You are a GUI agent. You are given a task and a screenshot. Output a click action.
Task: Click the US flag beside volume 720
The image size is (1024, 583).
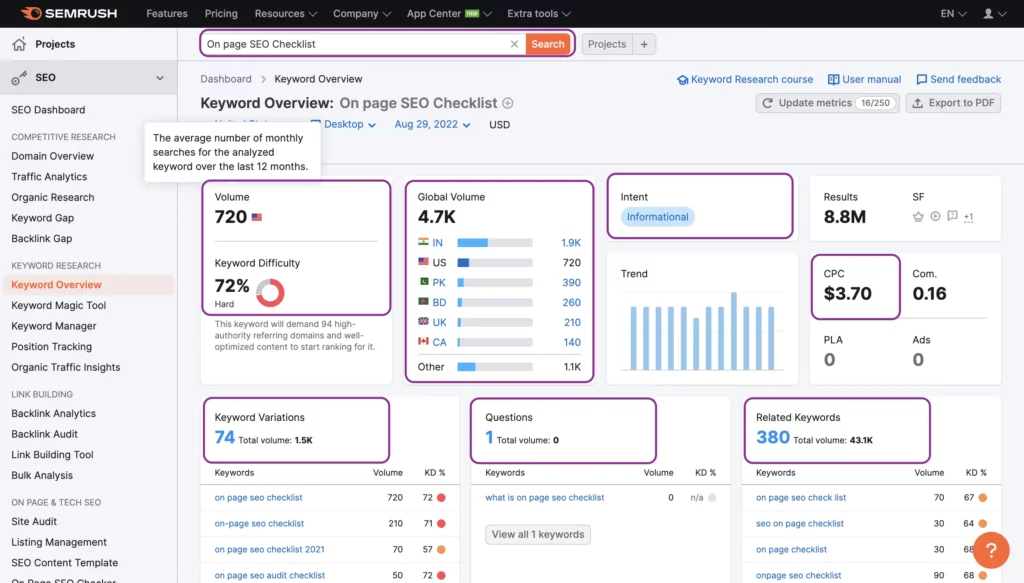[257, 217]
